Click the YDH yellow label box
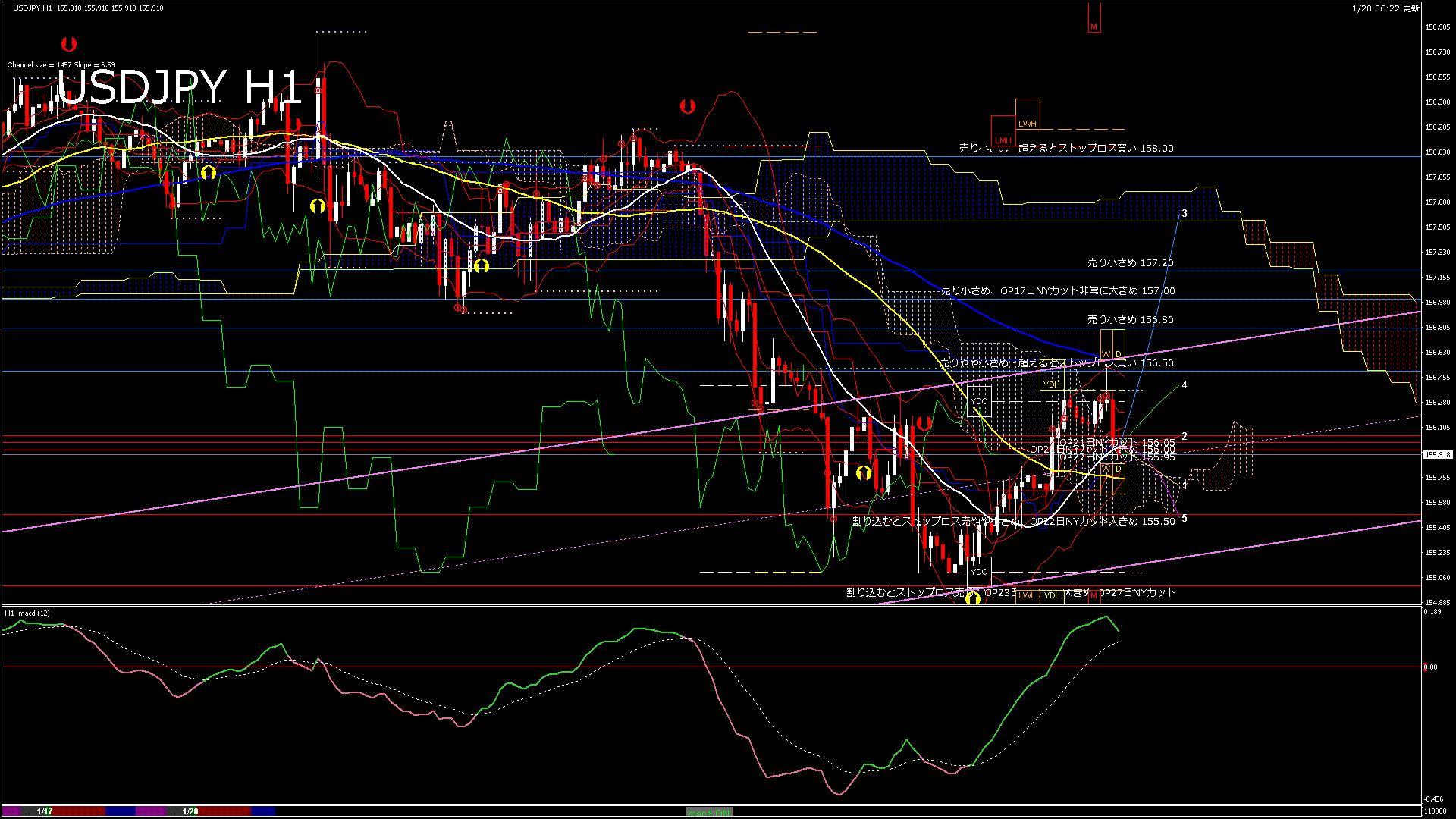 (1051, 384)
